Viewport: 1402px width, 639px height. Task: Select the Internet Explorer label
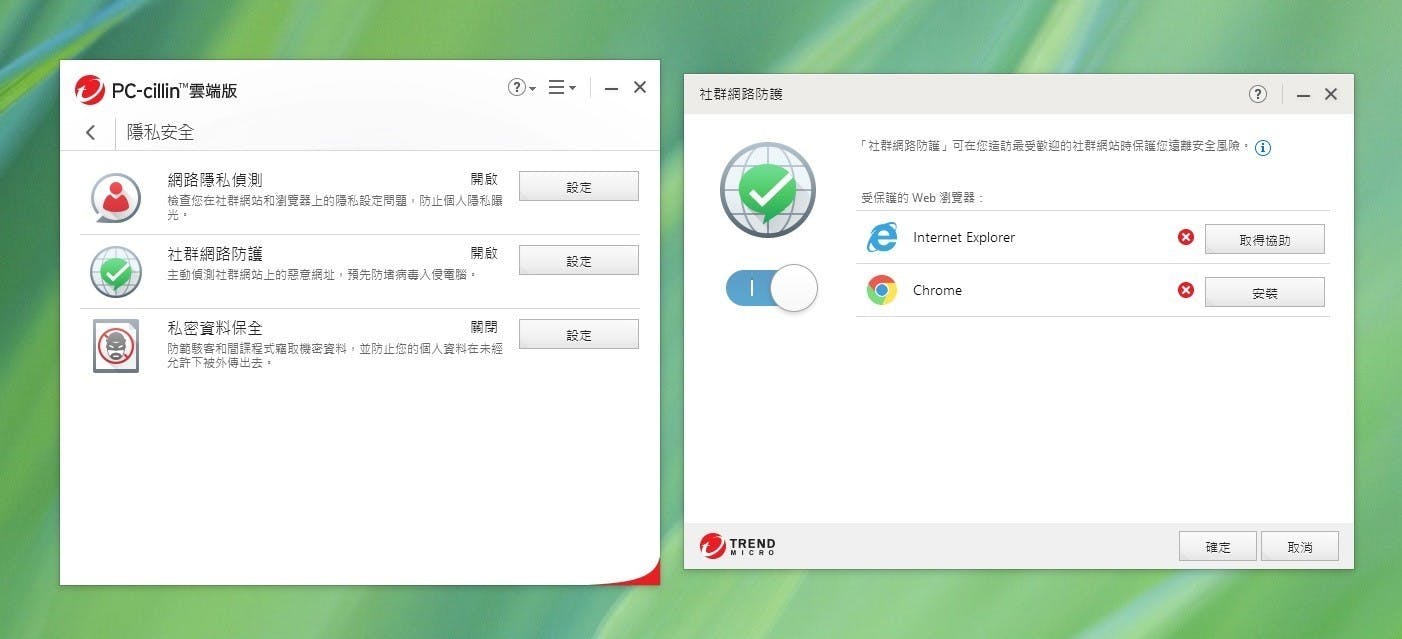964,238
